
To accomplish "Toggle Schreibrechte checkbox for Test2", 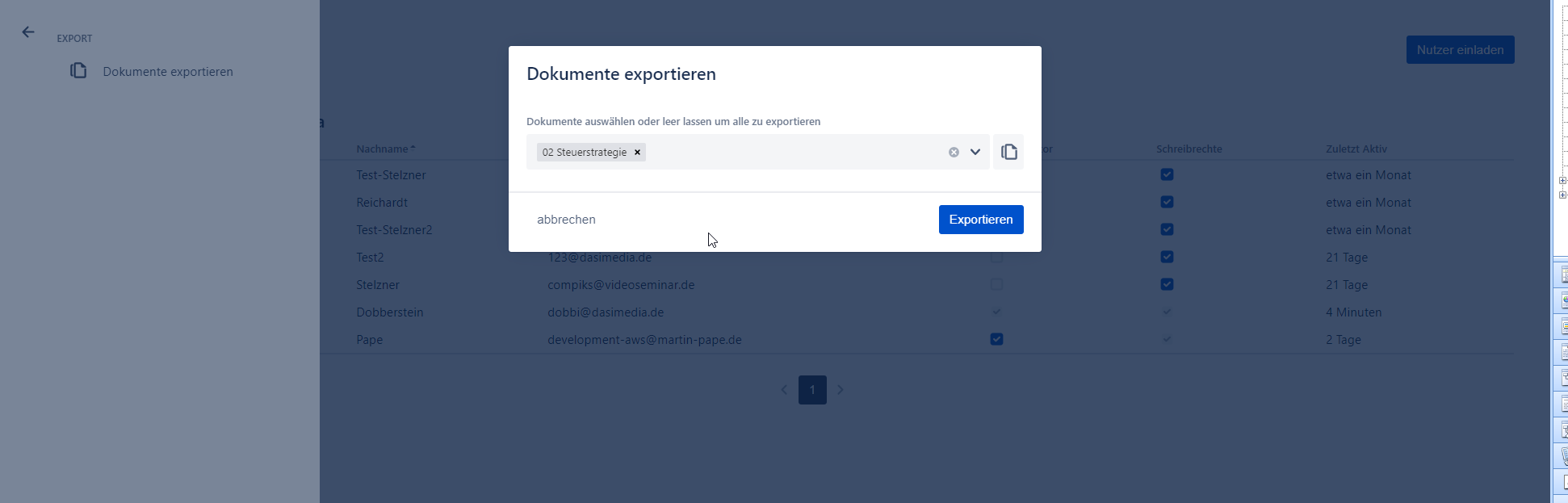I will point(1167,257).
